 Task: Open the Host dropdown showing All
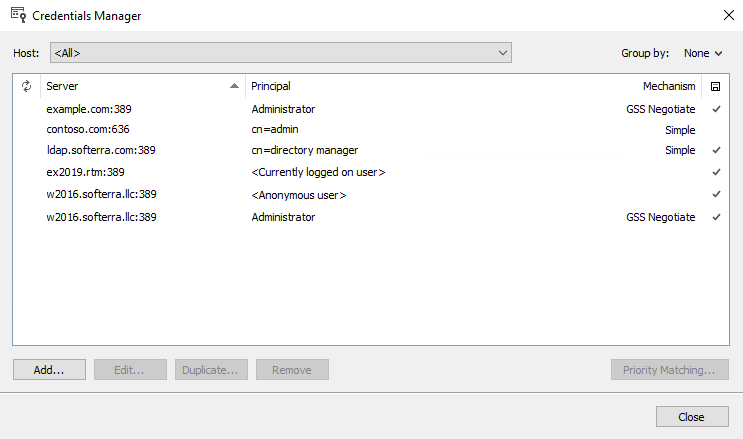coord(281,53)
